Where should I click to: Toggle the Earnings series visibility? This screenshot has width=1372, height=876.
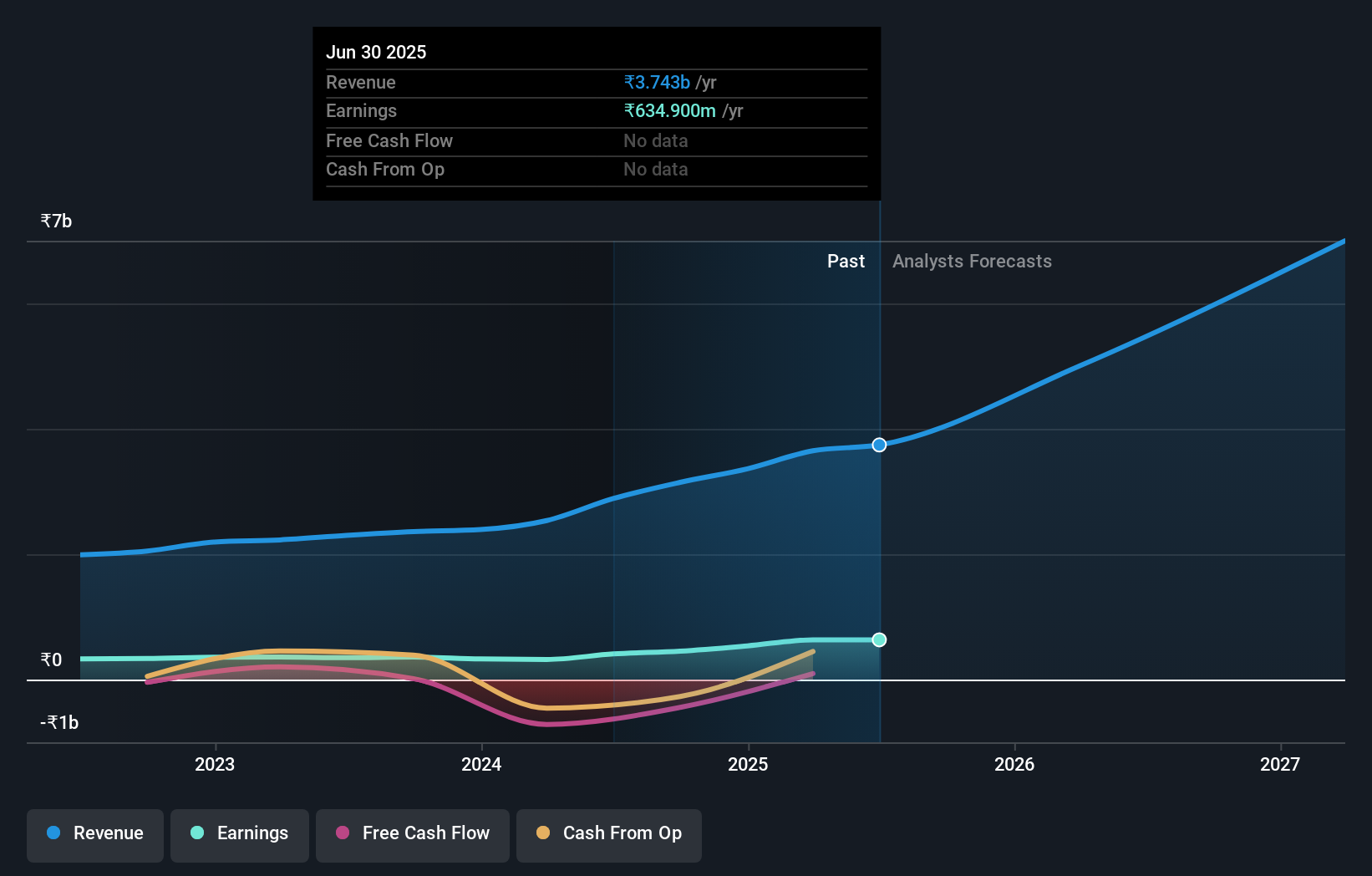pyautogui.click(x=240, y=835)
